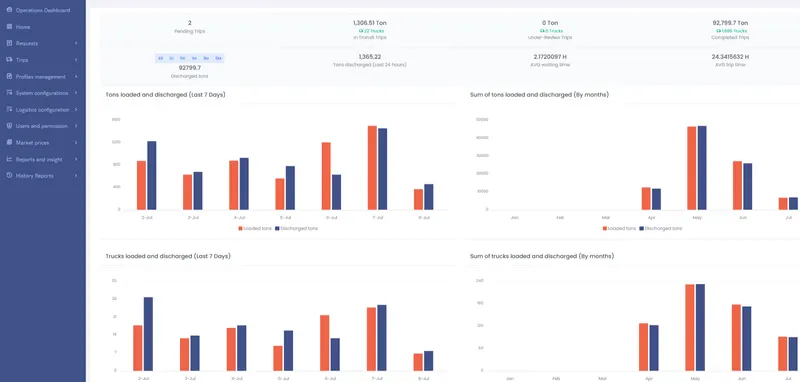This screenshot has height=382, width=800.
Task: Click the 'Trucks loaded and discharged (Last 7 Days)' title
Action: (x=168, y=256)
